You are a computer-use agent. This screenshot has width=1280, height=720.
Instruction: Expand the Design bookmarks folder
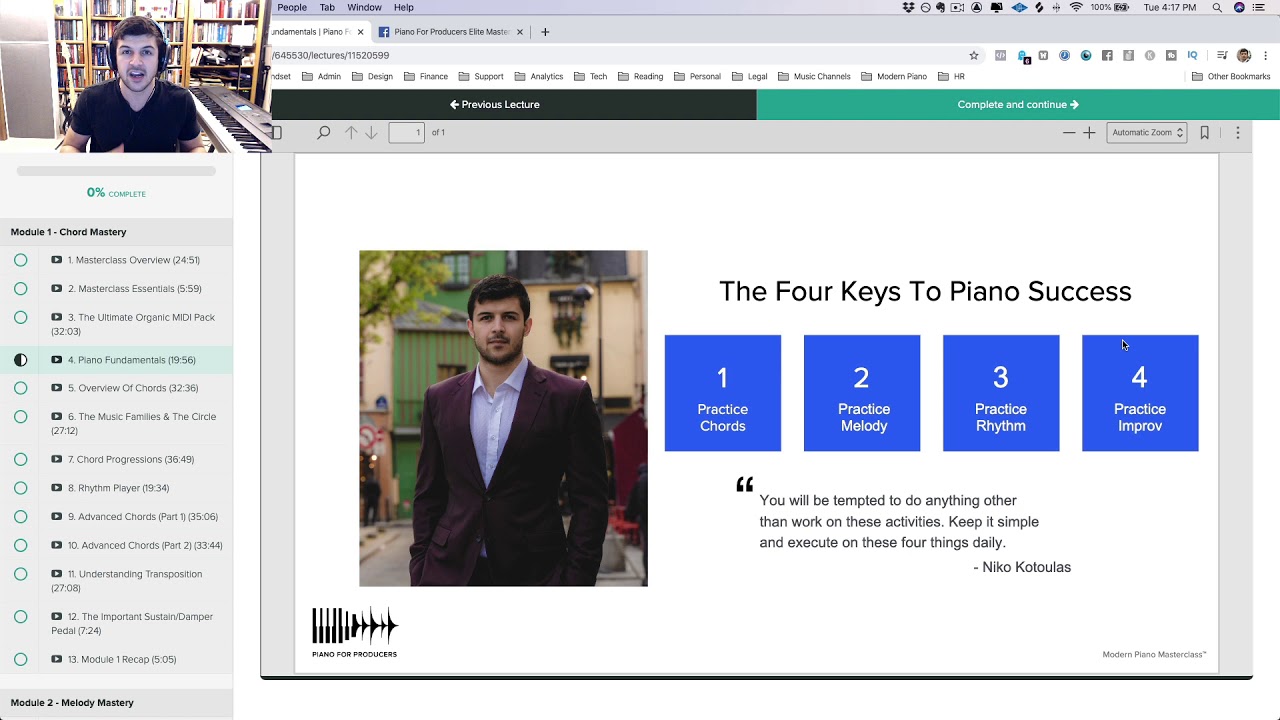click(372, 76)
